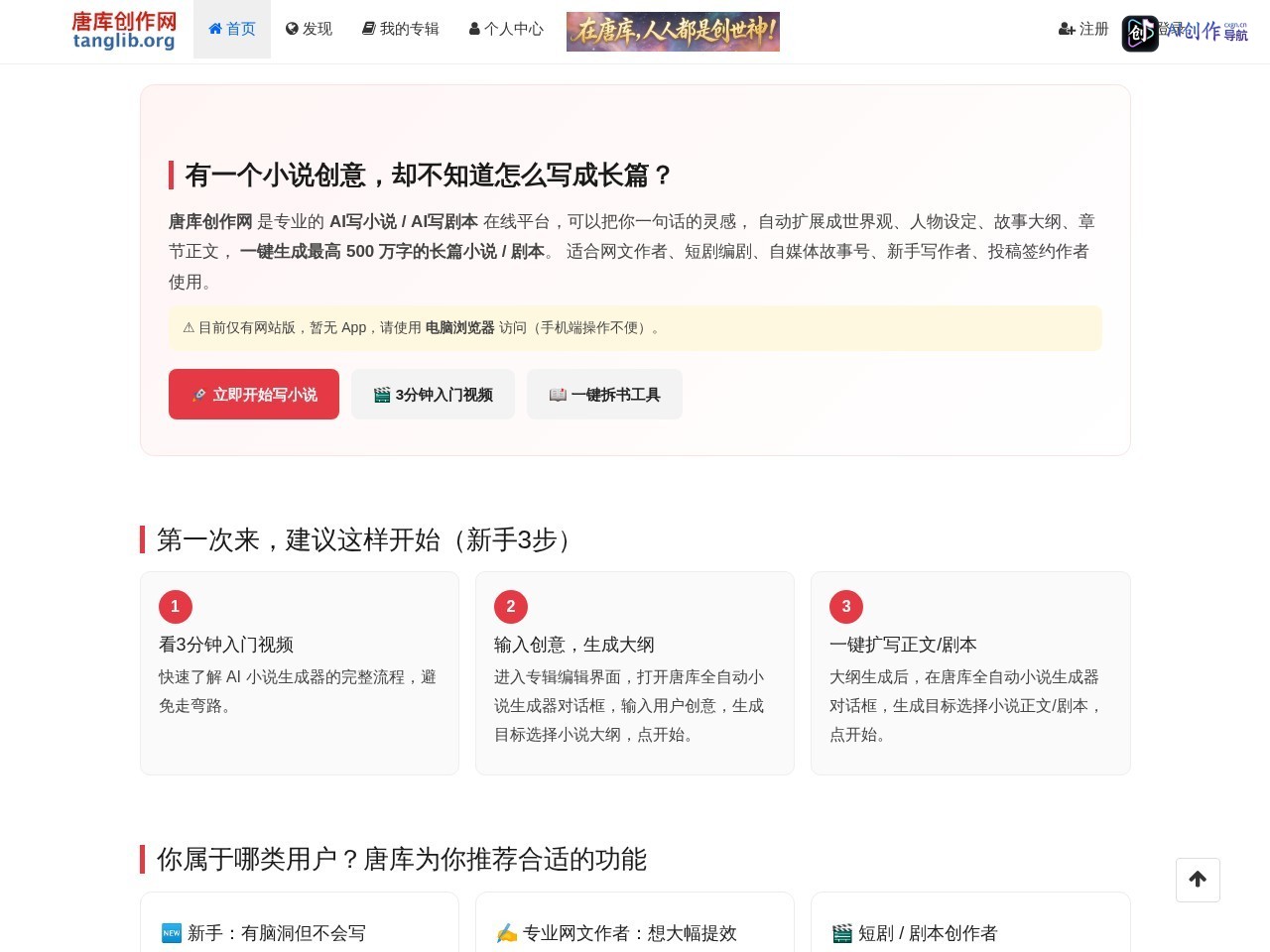1270x952 pixels.
Task: Click the red step circle numbered 1
Action: click(x=176, y=606)
